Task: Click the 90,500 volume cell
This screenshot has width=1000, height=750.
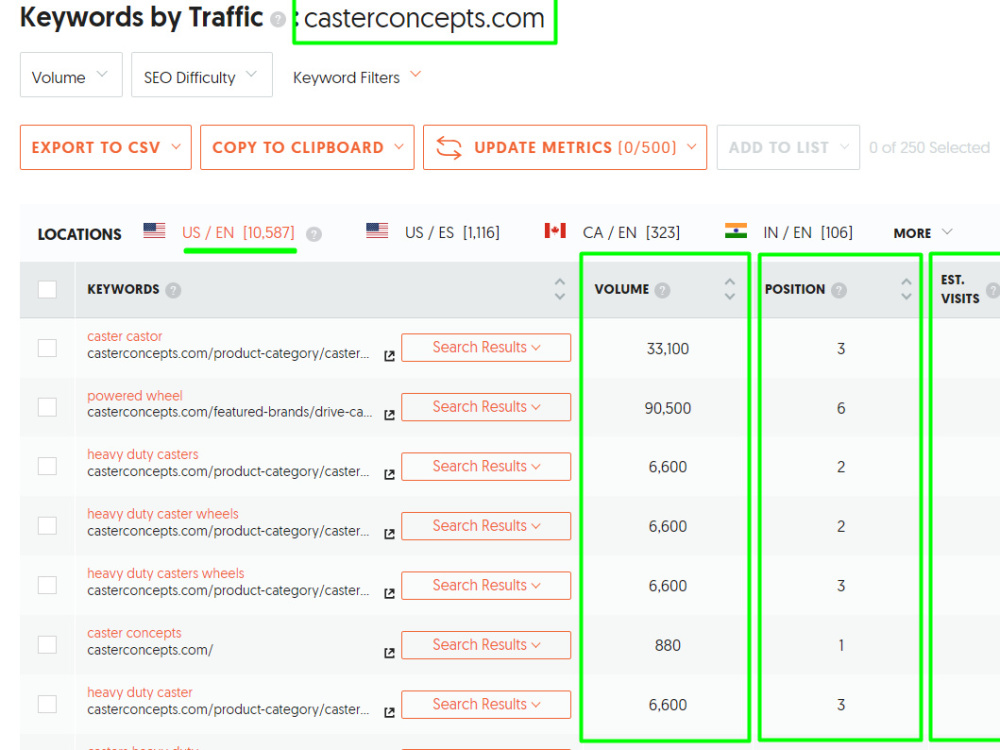Action: click(x=668, y=408)
